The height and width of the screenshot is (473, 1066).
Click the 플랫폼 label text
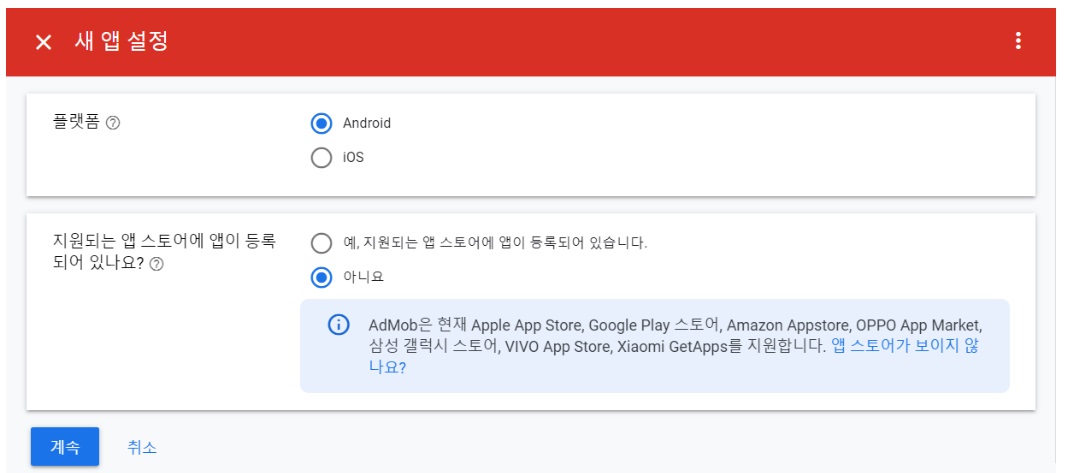[x=76, y=123]
